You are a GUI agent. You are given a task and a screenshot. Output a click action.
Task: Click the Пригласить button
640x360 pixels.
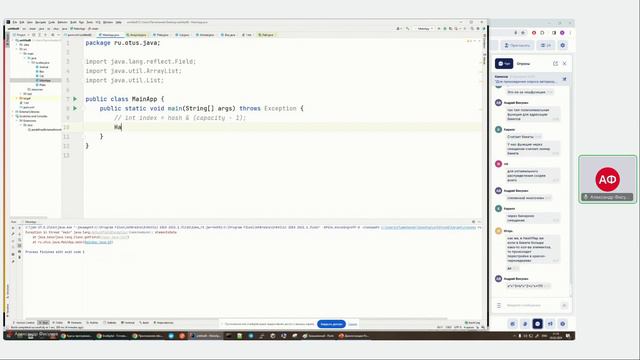pyautogui.click(x=517, y=45)
